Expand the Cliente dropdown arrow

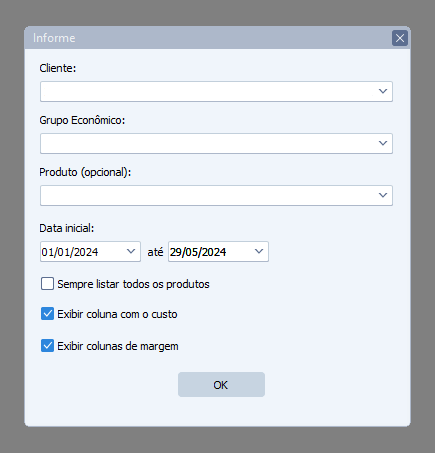(383, 91)
